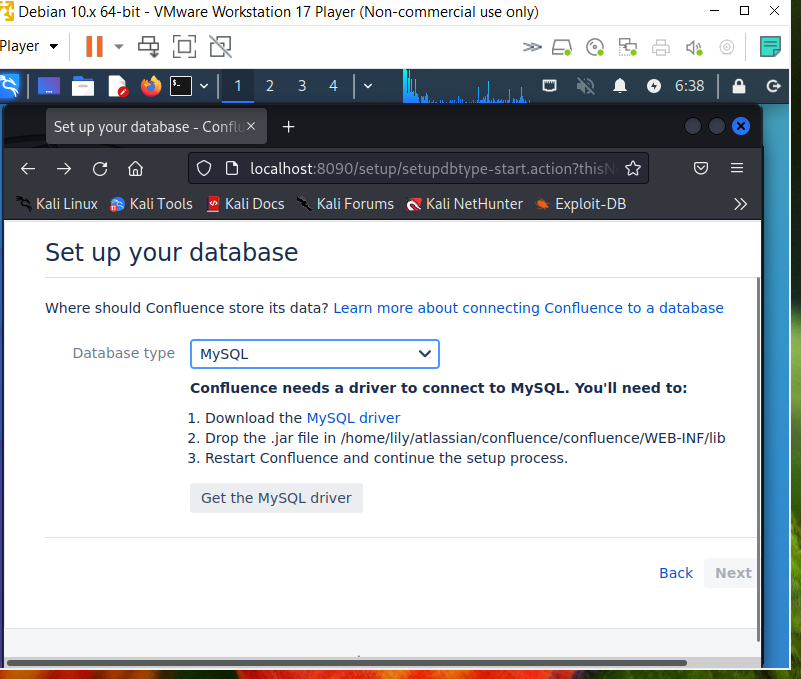Image resolution: width=801 pixels, height=679 pixels.
Task: Click the tracking protection shield icon
Action: (204, 168)
